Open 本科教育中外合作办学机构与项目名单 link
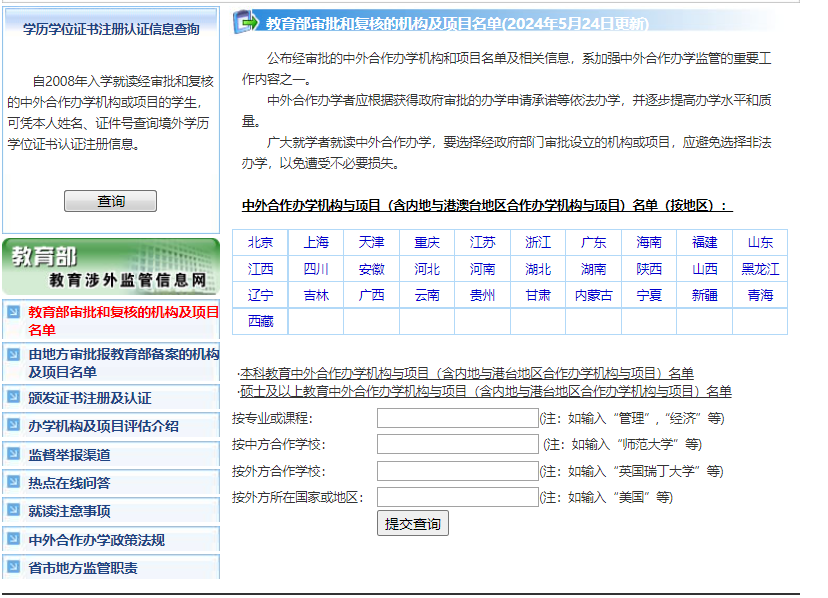This screenshot has width=828, height=598. click(467, 374)
